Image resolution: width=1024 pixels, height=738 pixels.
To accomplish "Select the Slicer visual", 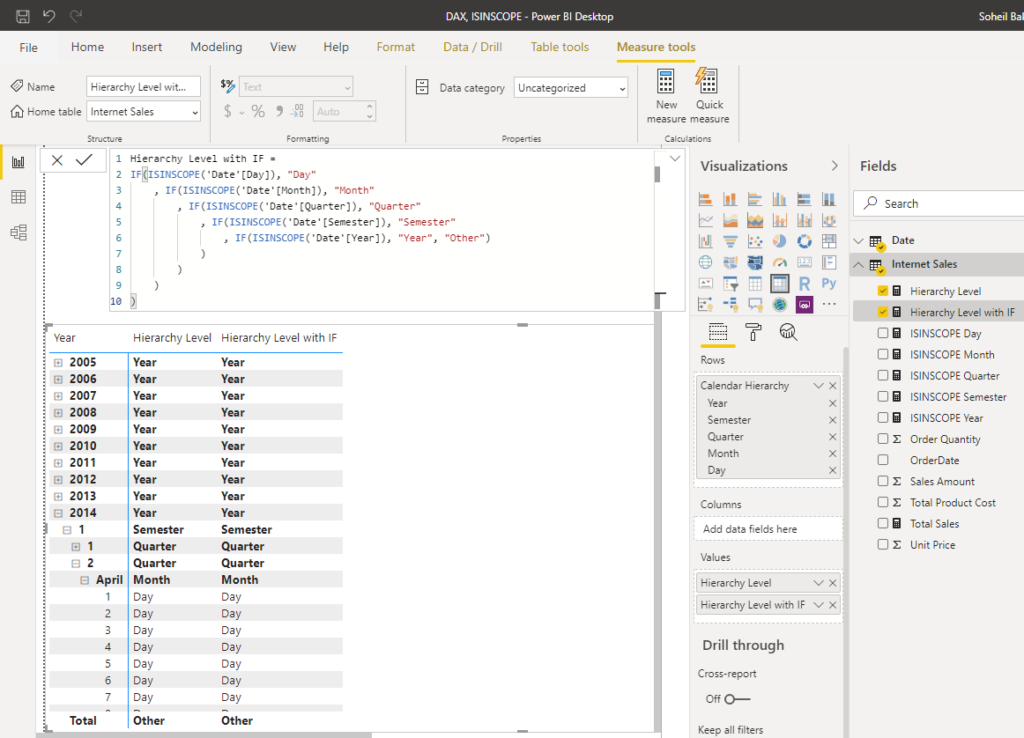I will [x=730, y=283].
